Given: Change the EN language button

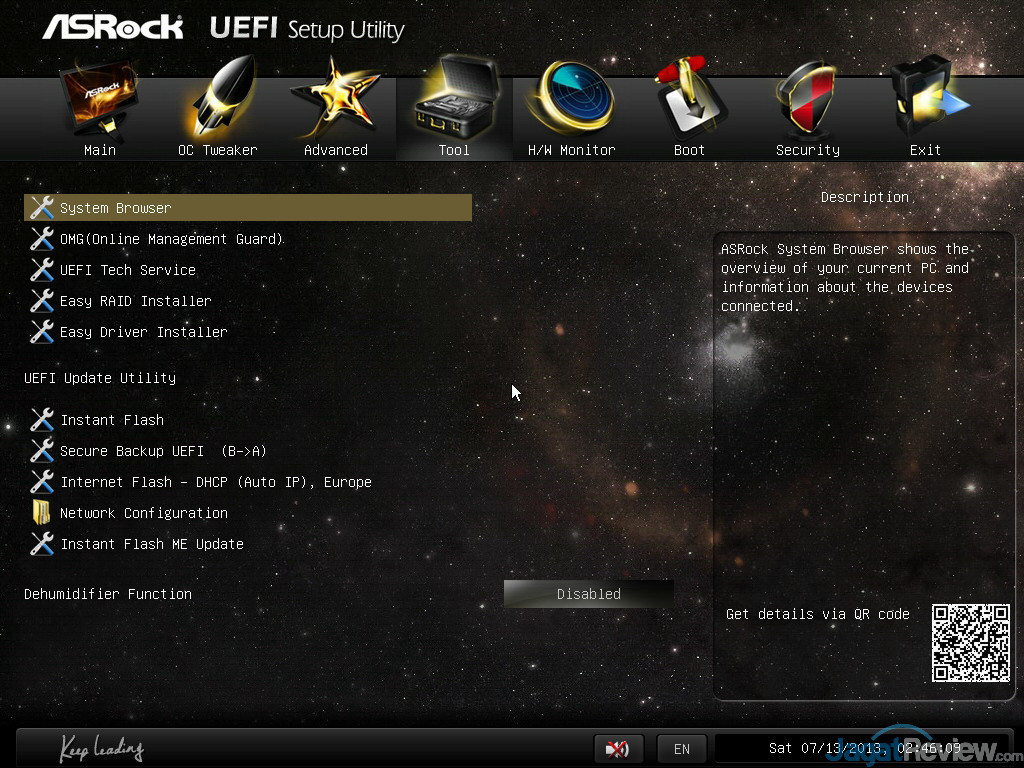Looking at the screenshot, I should (682, 748).
